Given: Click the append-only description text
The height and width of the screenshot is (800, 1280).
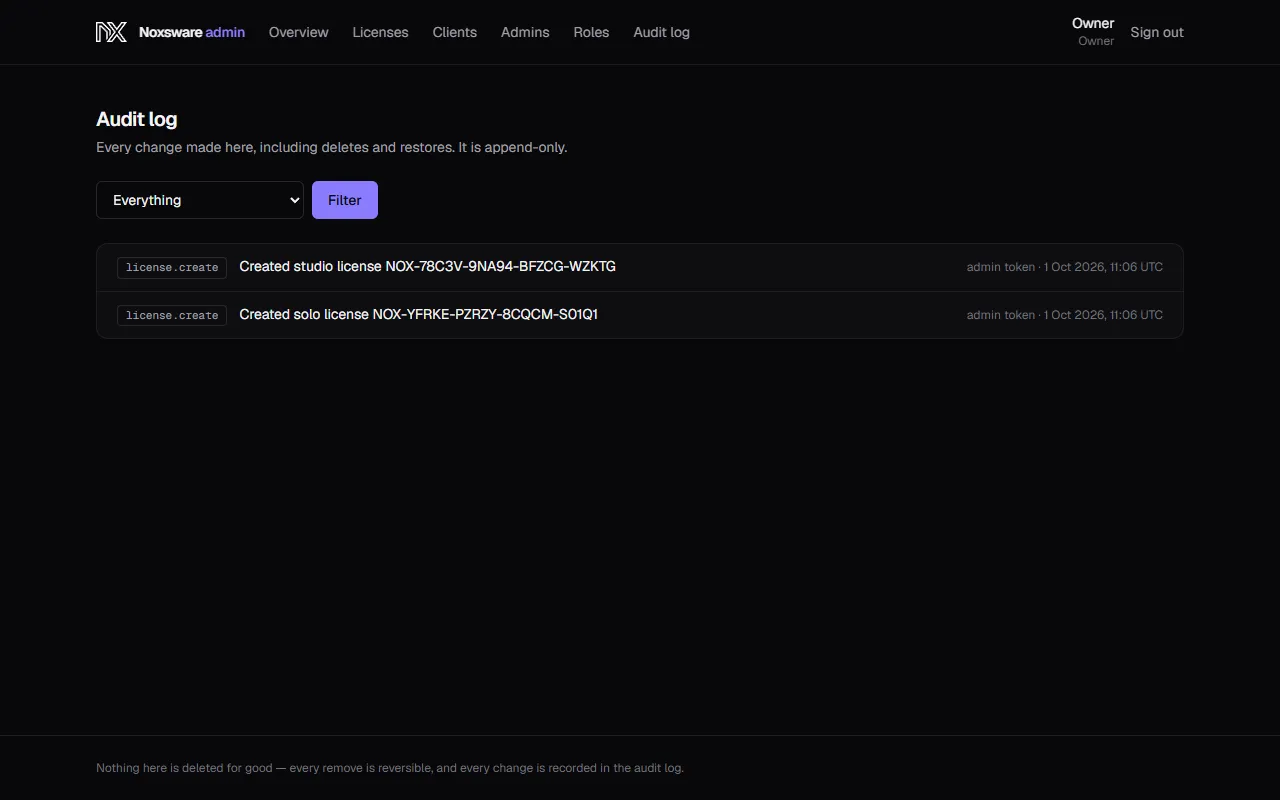Looking at the screenshot, I should tap(331, 147).
